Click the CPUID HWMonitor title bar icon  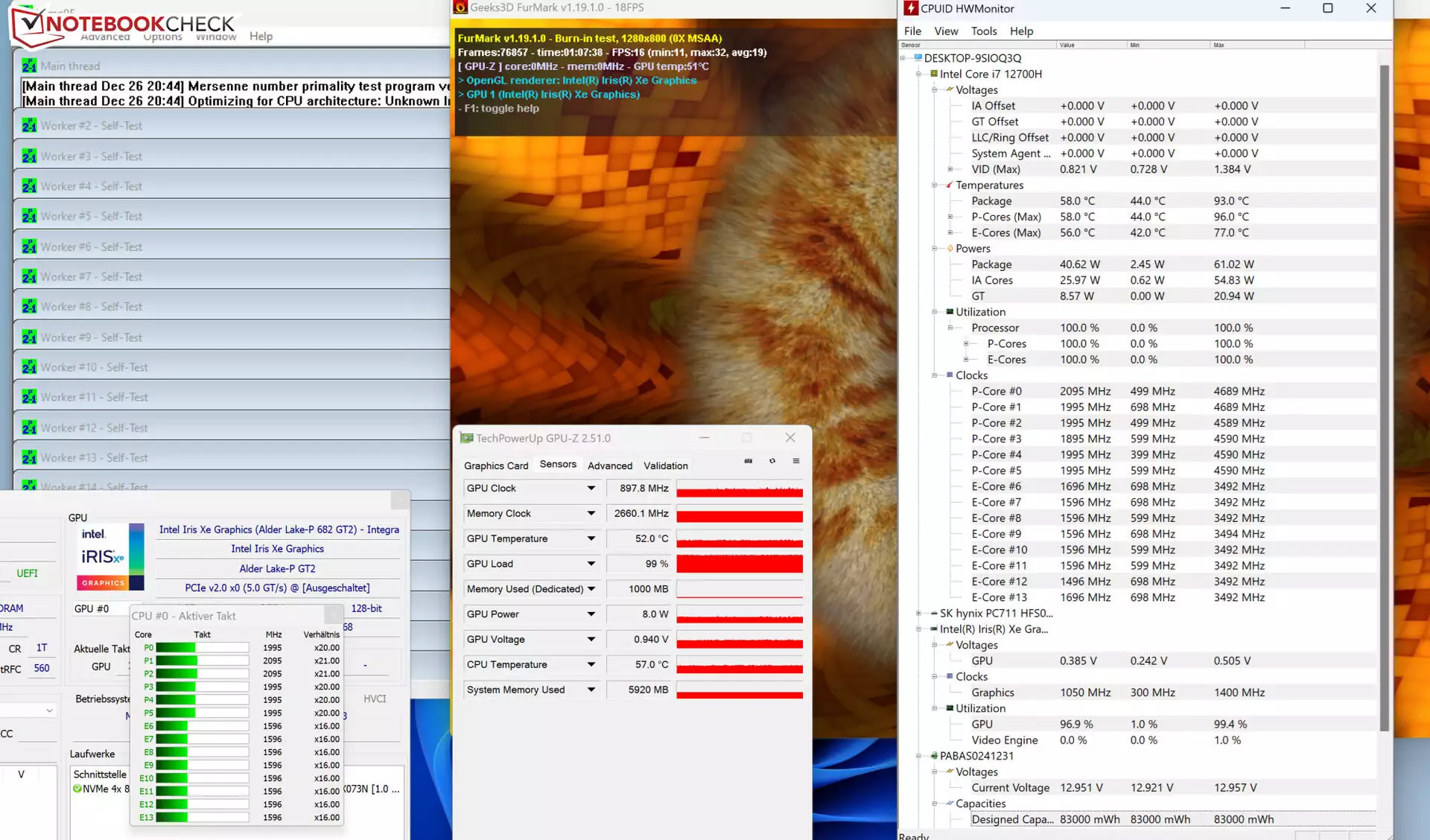[910, 8]
